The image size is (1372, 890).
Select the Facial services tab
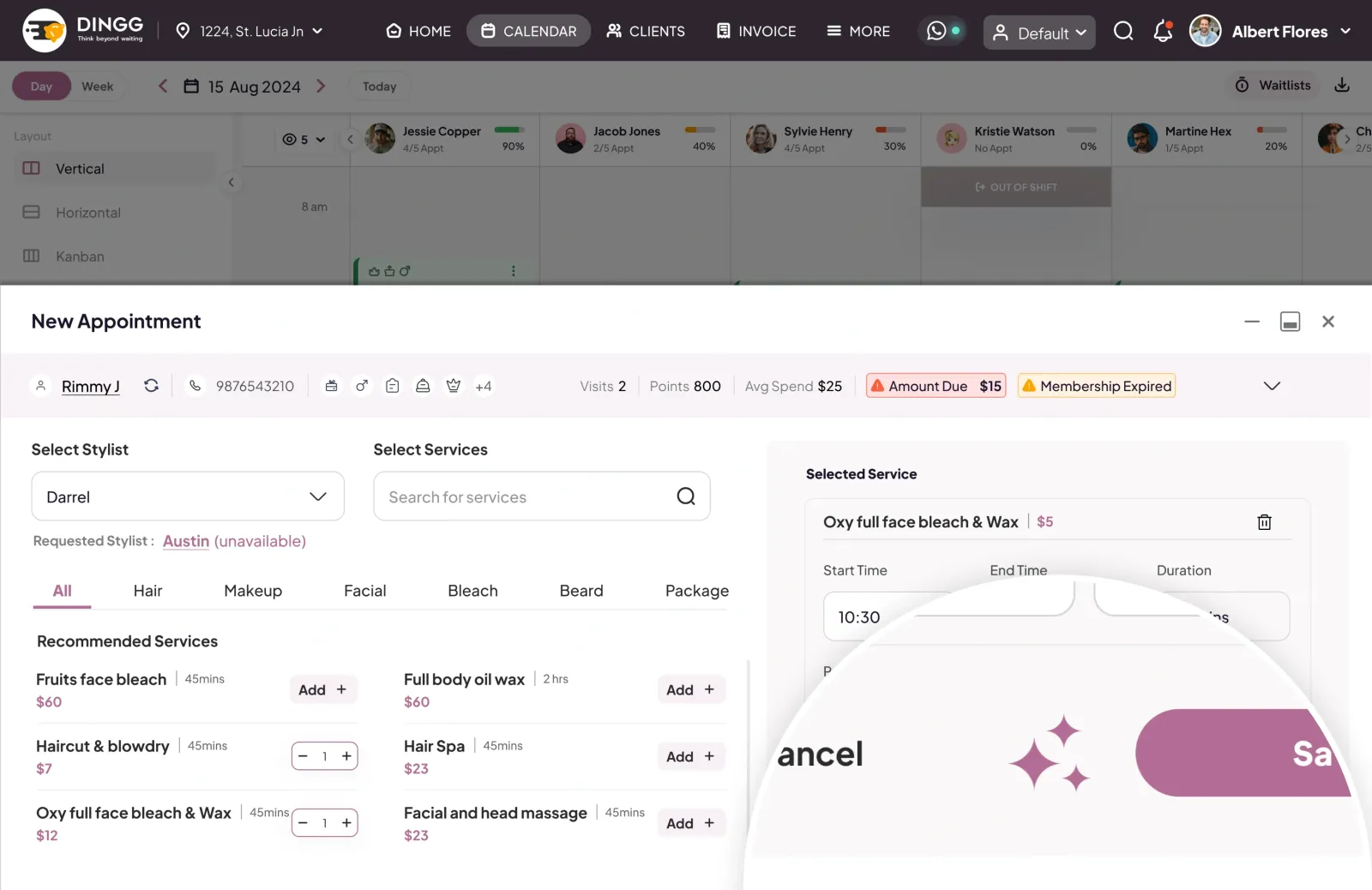(x=365, y=591)
